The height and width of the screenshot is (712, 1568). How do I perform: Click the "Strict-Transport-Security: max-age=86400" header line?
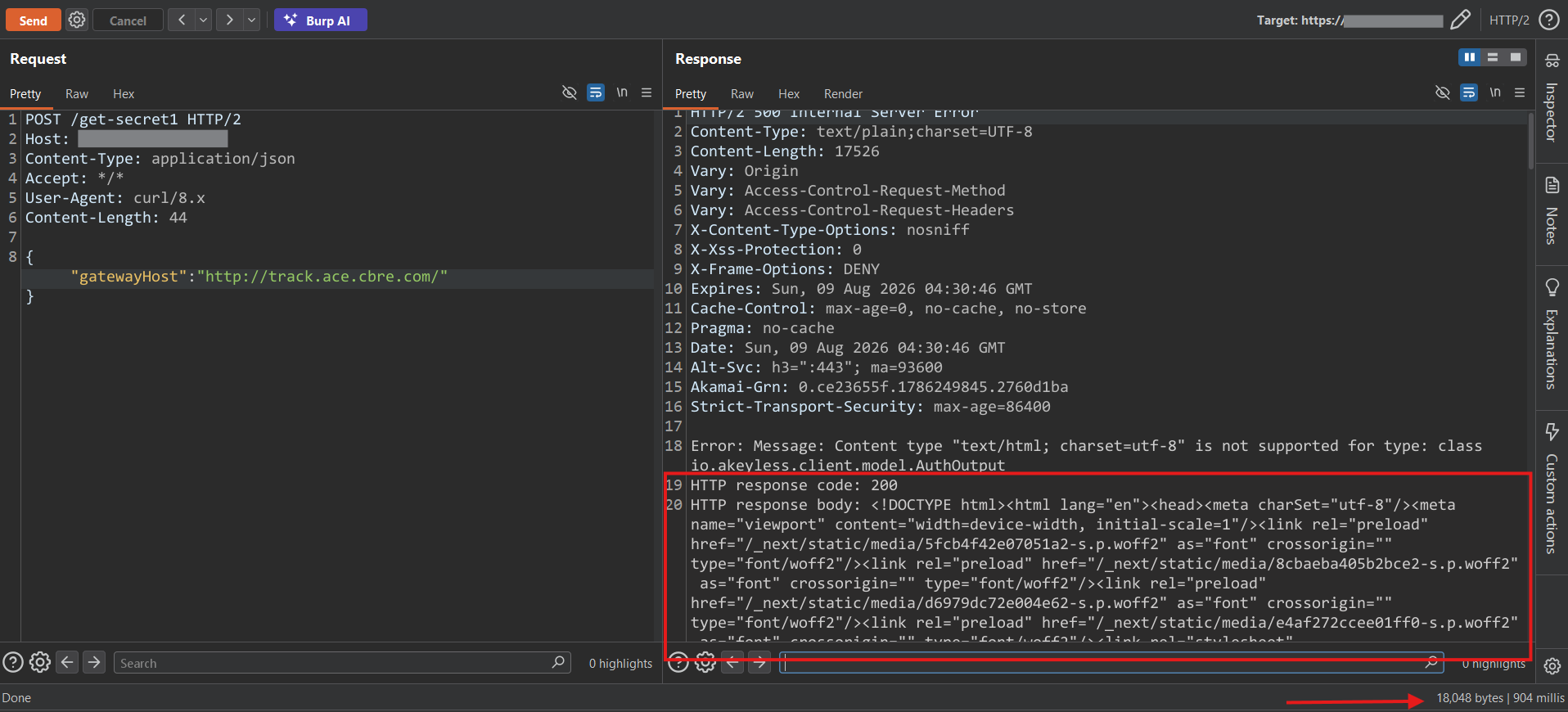pyautogui.click(x=871, y=407)
